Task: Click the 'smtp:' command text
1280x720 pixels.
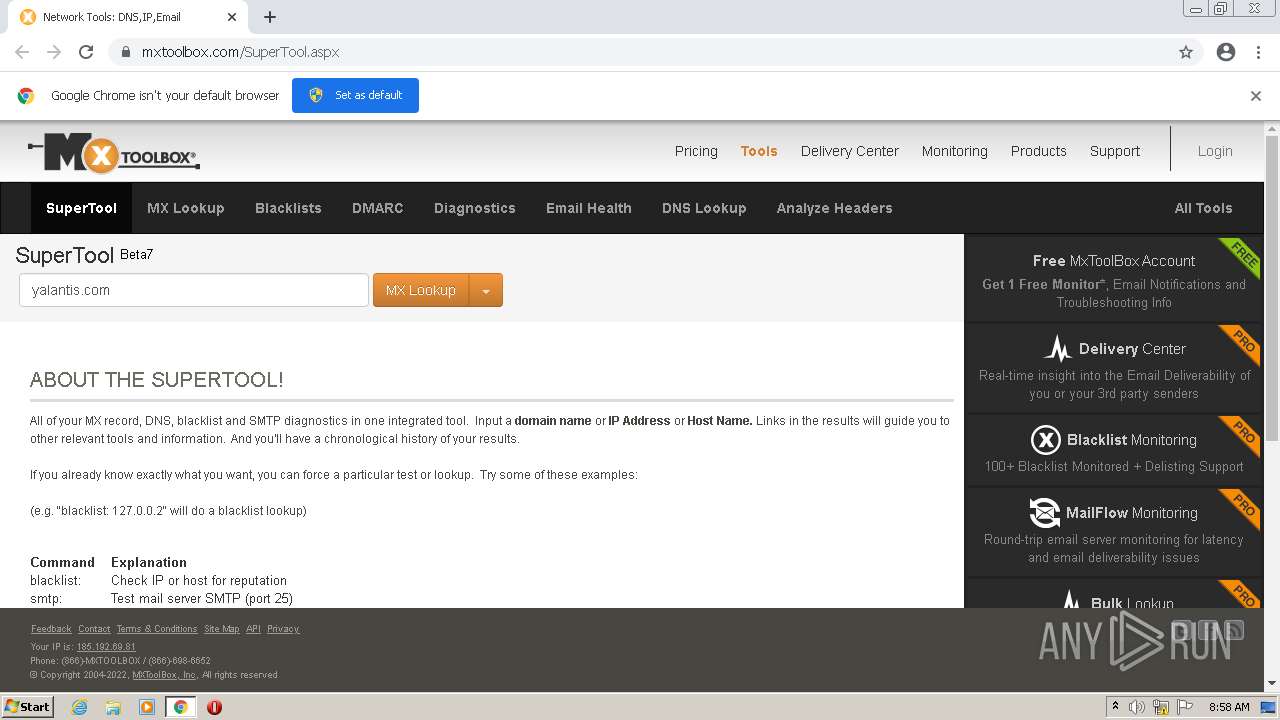Action: [46, 598]
